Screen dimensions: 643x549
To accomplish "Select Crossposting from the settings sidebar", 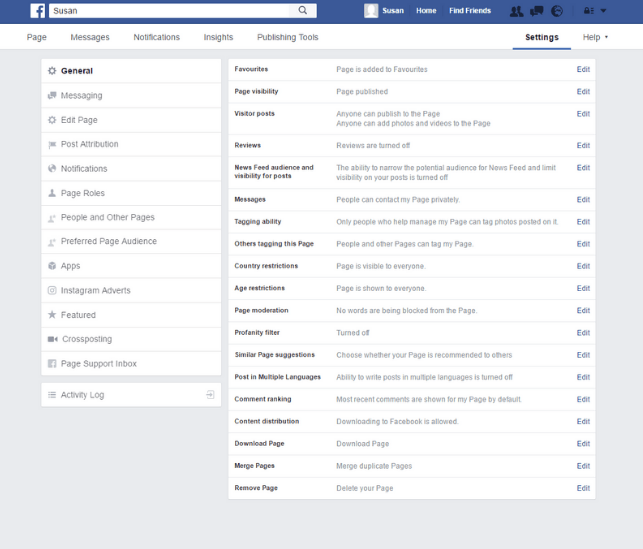I will tap(88, 340).
